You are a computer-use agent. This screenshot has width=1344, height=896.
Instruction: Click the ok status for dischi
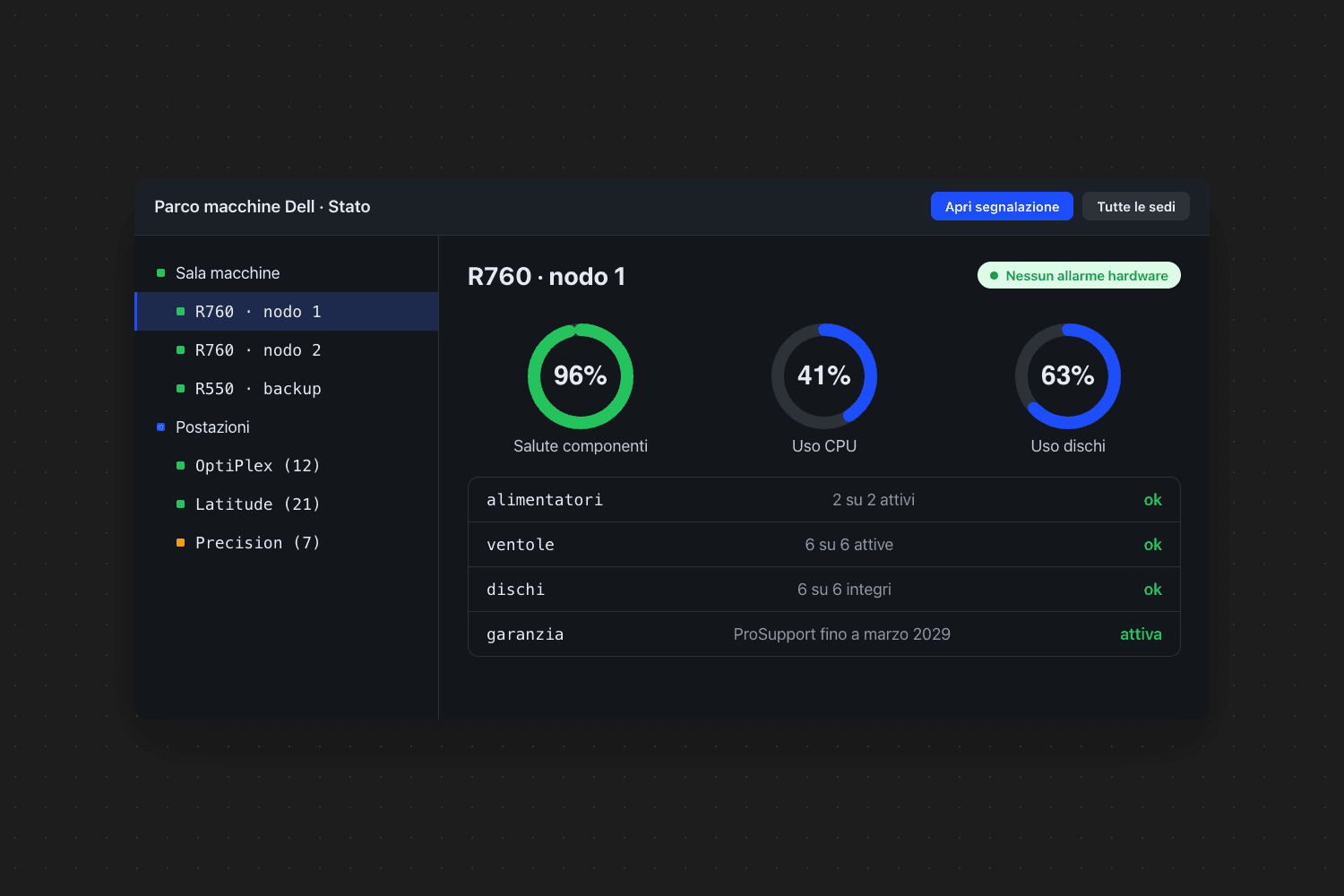pyautogui.click(x=1153, y=590)
